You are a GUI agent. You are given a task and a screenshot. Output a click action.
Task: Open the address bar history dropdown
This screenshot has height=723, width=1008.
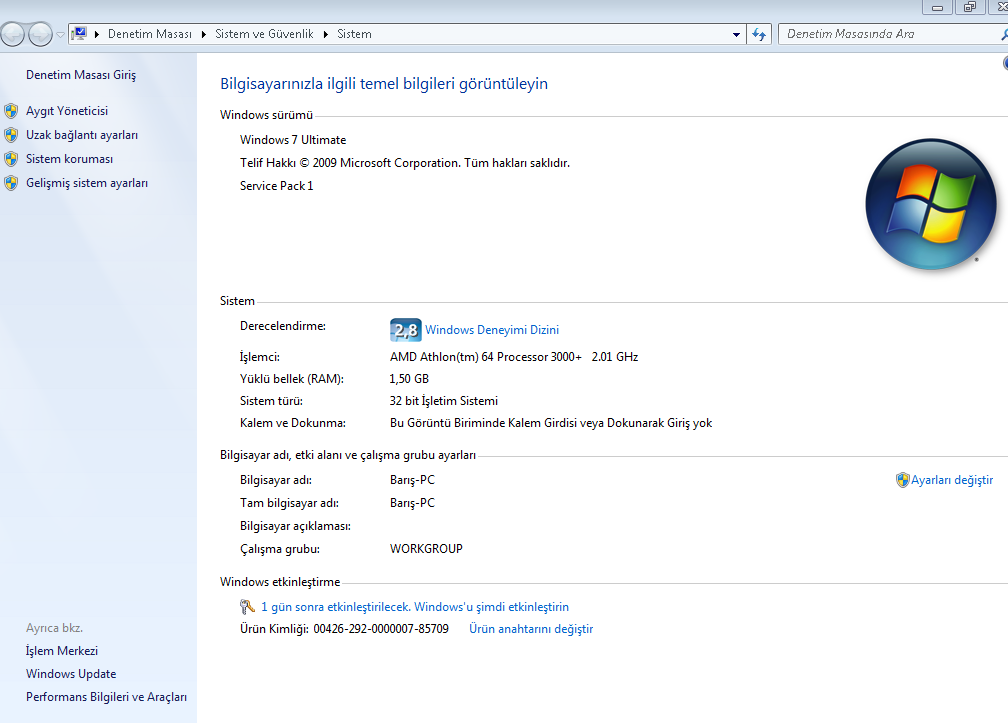(x=736, y=35)
